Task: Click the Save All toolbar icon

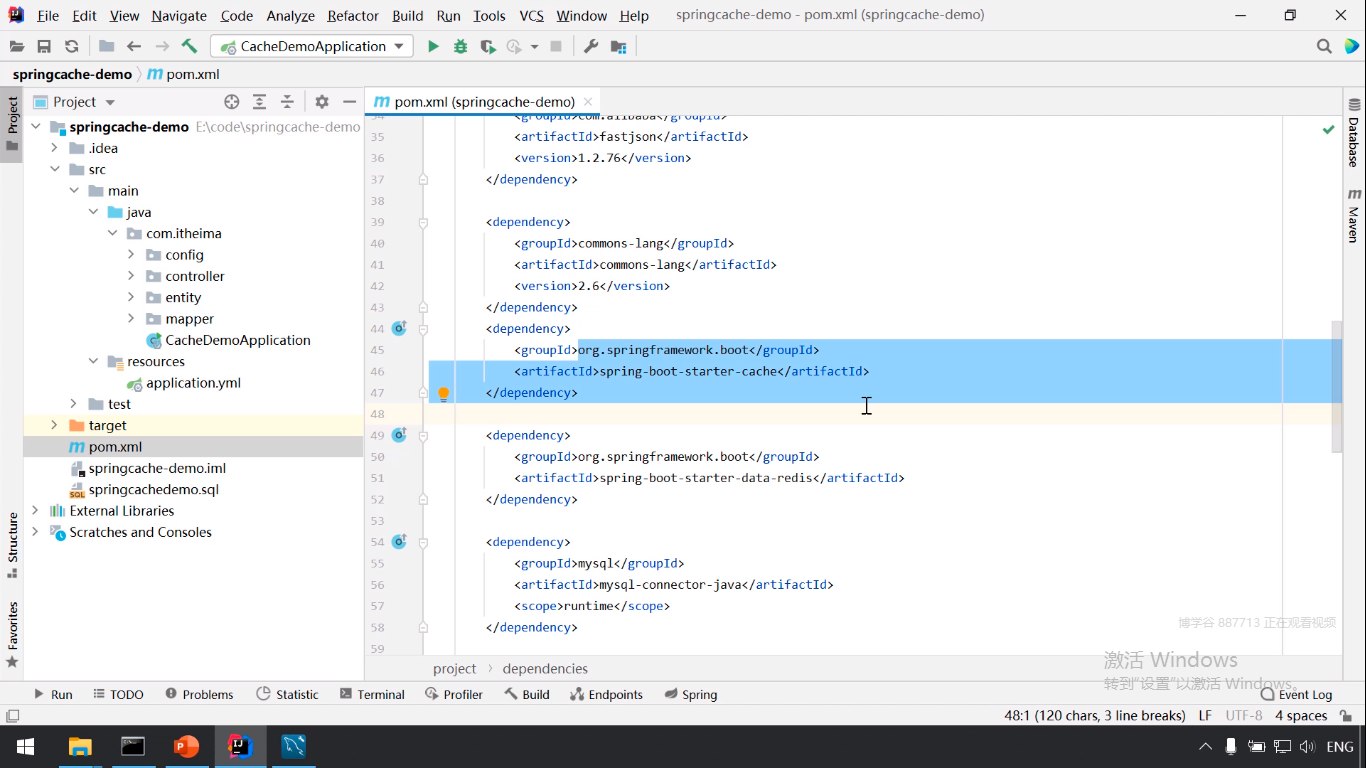Action: pos(44,46)
